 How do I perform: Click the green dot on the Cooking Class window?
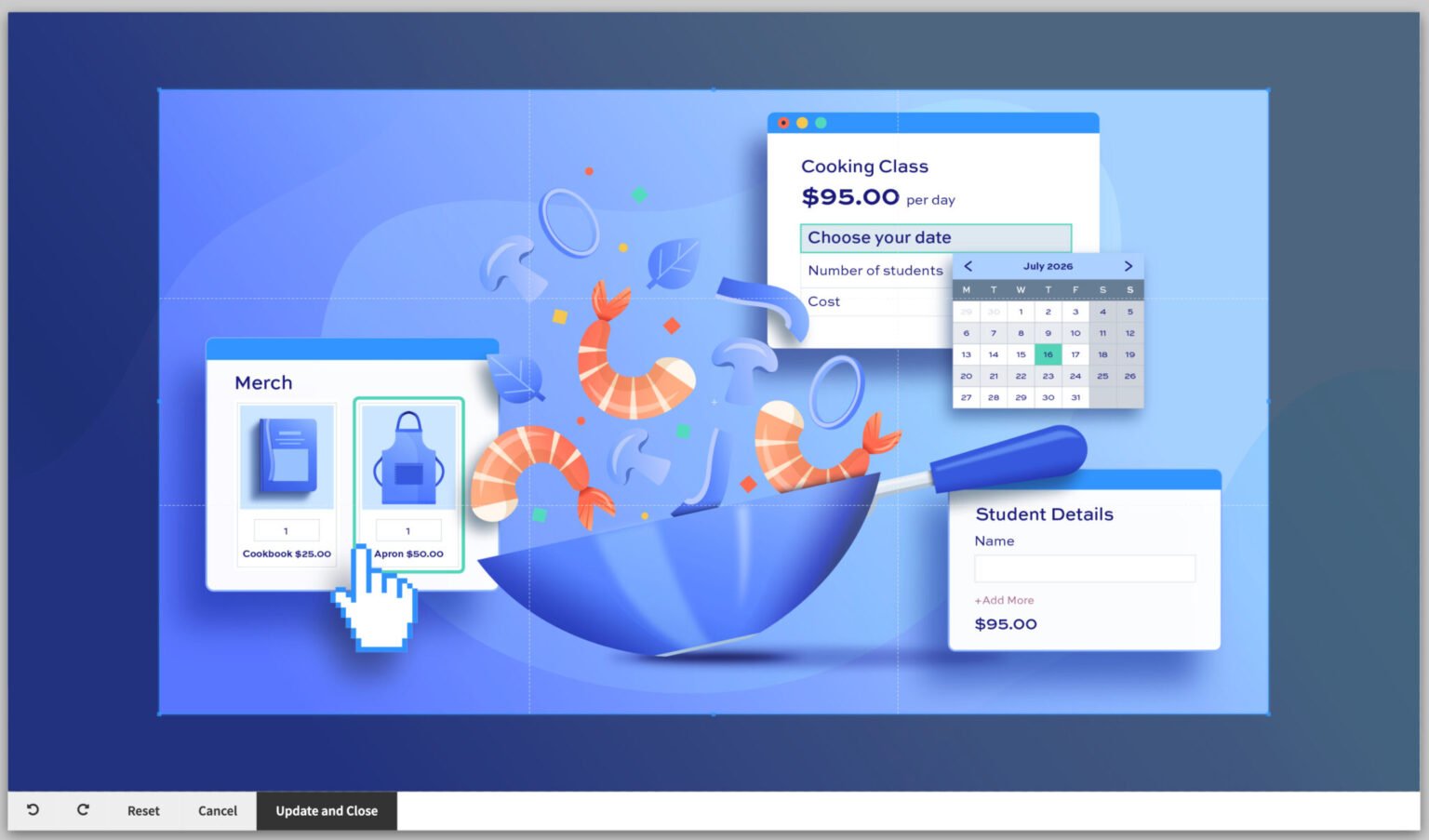pyautogui.click(x=820, y=122)
